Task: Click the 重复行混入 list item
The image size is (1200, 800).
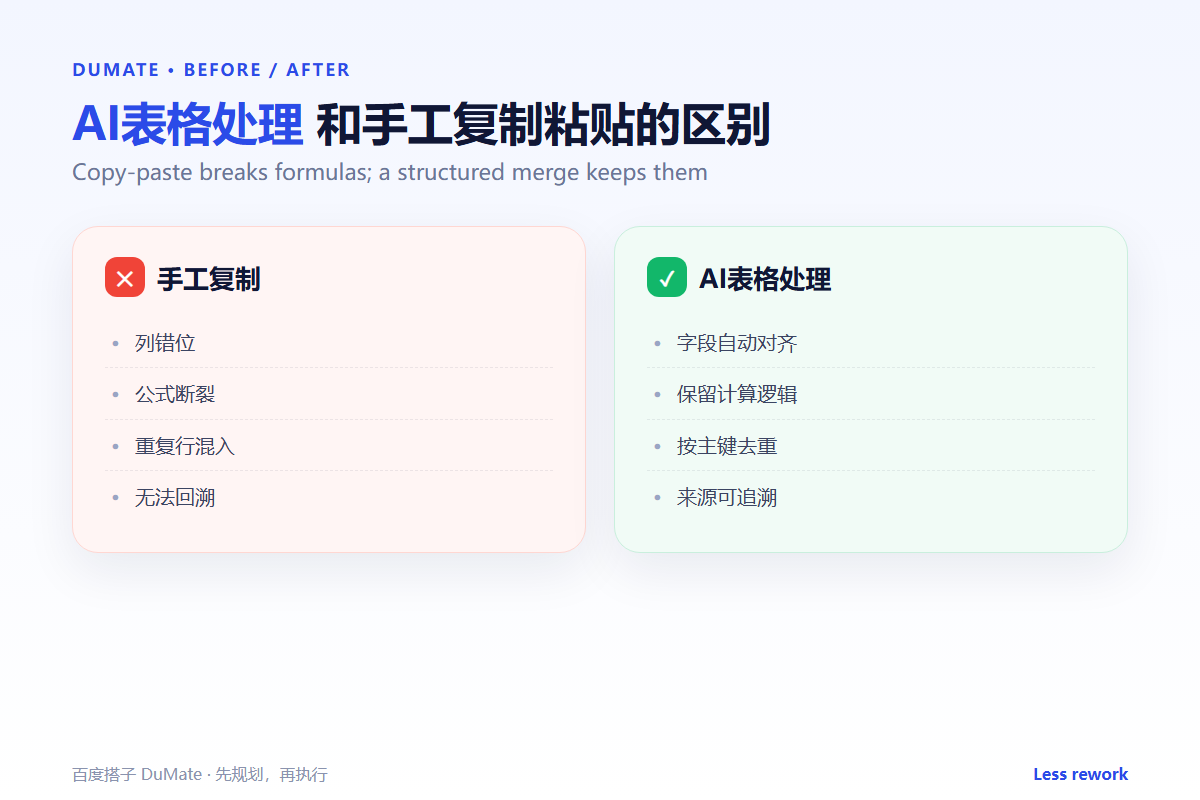Action: (329, 446)
